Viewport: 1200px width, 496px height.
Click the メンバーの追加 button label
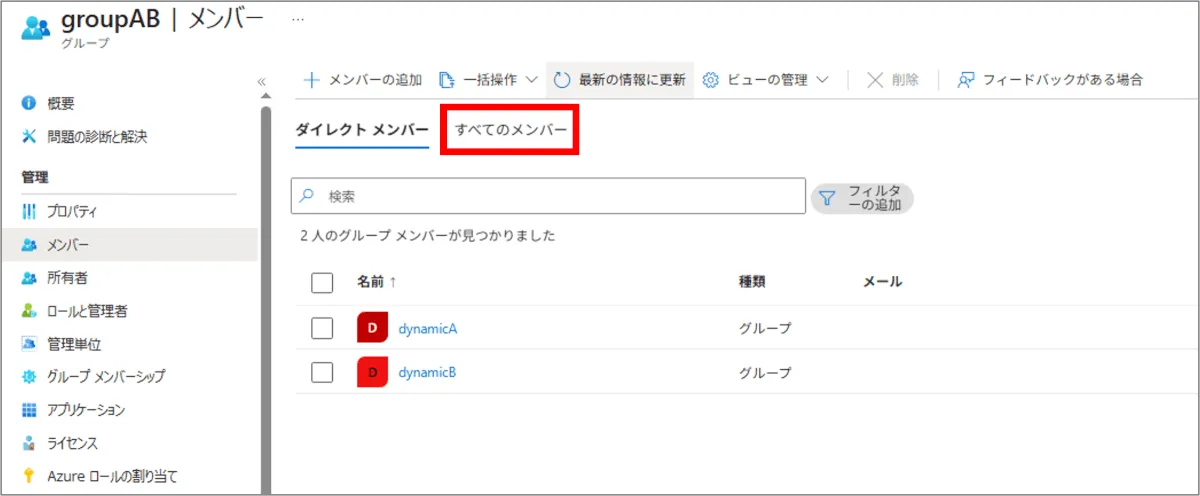pyautogui.click(x=376, y=80)
